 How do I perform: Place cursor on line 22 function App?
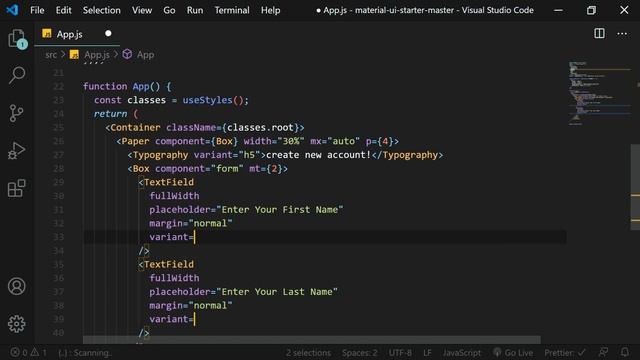(127, 87)
